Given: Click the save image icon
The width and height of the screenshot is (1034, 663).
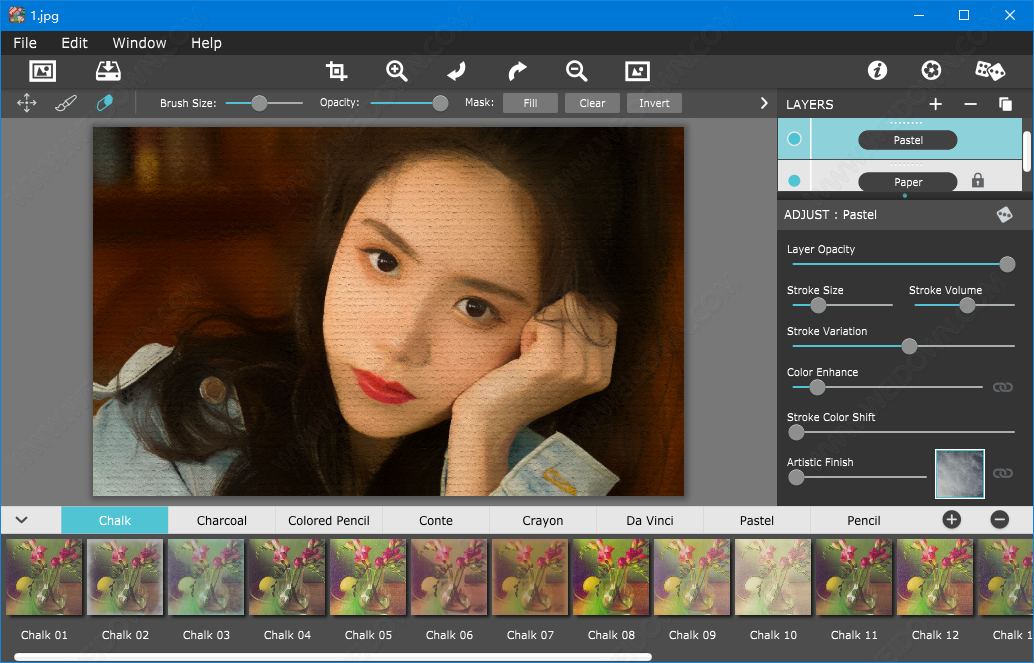Looking at the screenshot, I should tap(108, 71).
